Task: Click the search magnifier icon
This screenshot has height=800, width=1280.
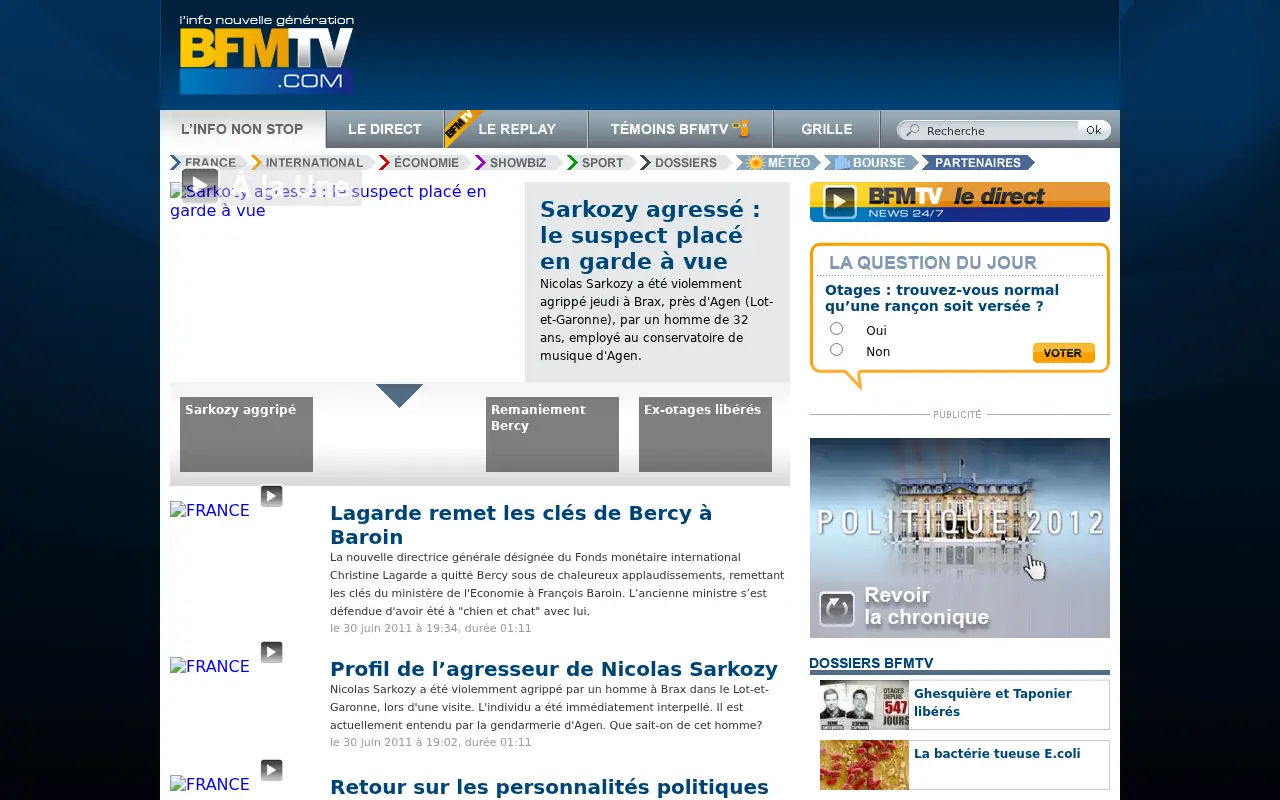Action: (x=912, y=131)
